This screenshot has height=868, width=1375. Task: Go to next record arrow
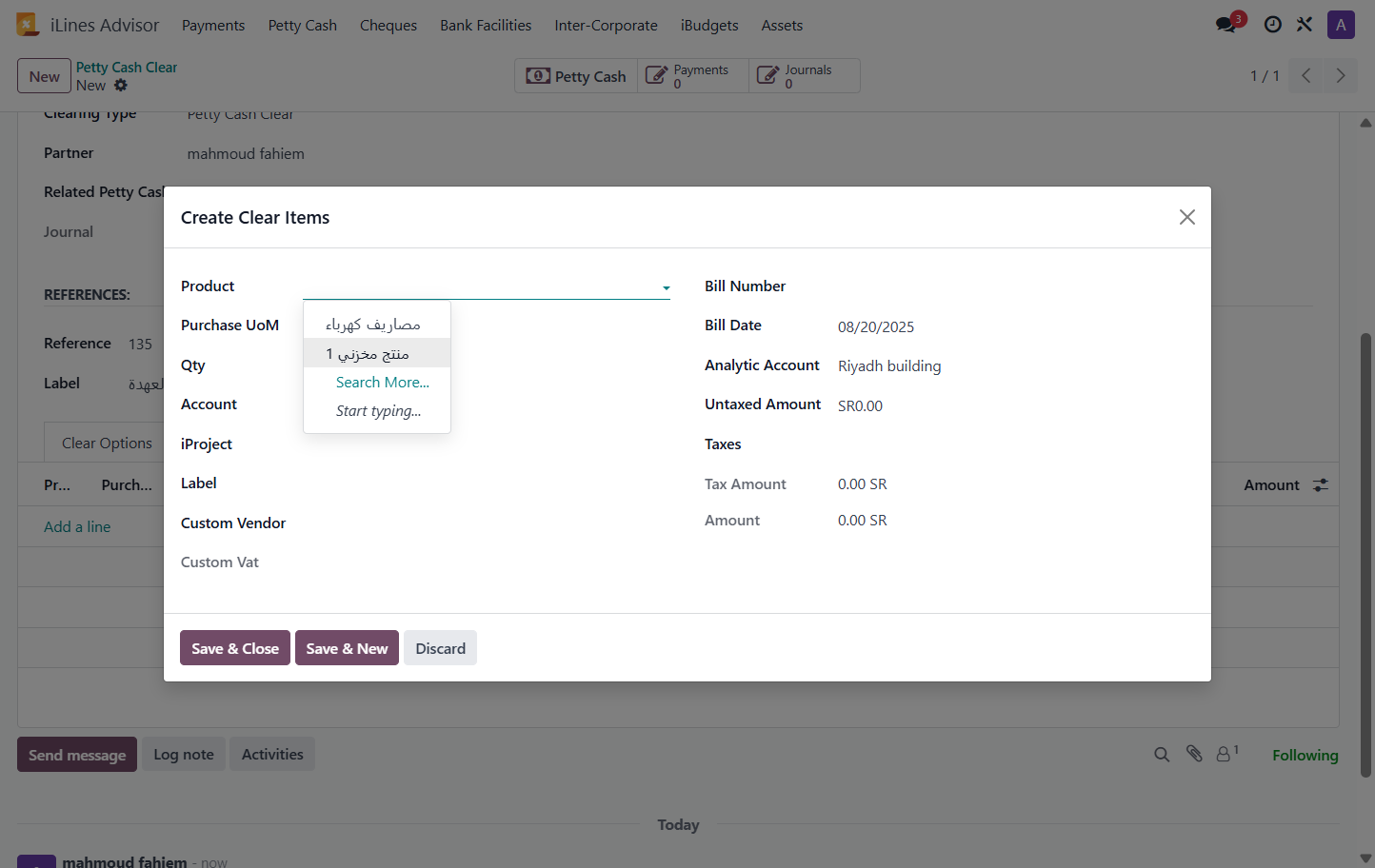(x=1341, y=75)
